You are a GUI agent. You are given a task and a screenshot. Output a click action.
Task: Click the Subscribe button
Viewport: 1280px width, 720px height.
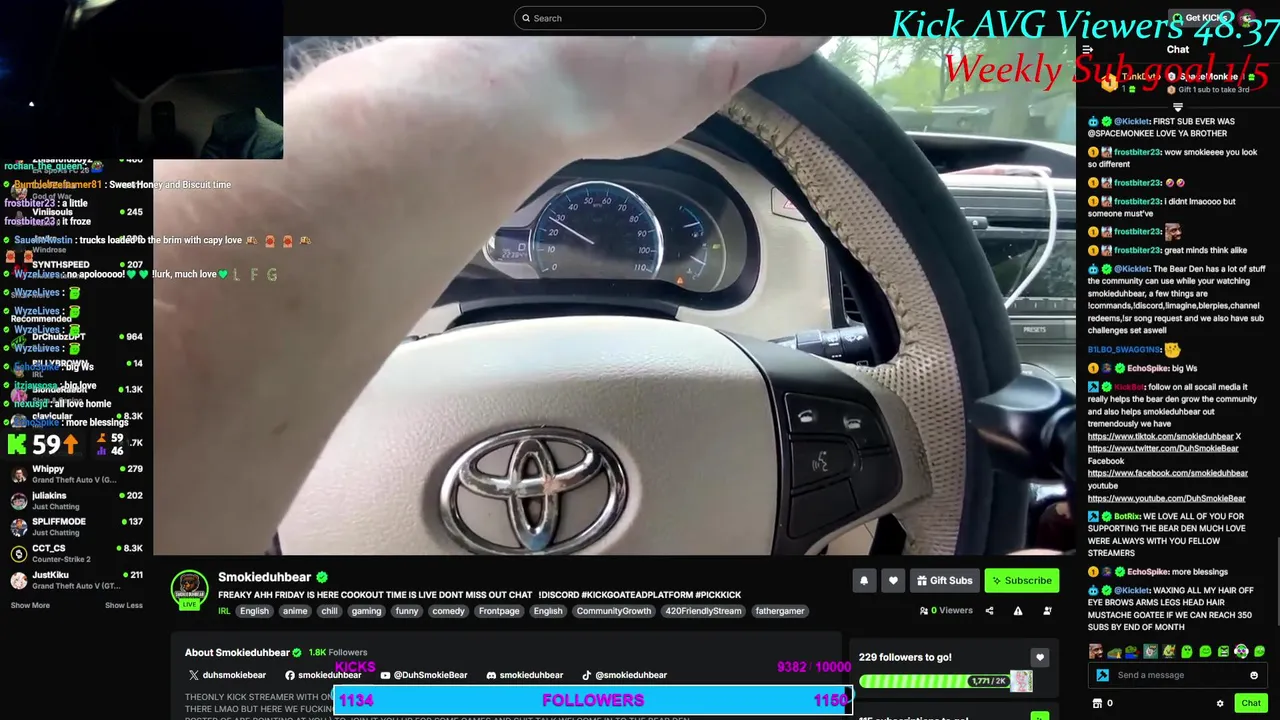[x=1021, y=580]
